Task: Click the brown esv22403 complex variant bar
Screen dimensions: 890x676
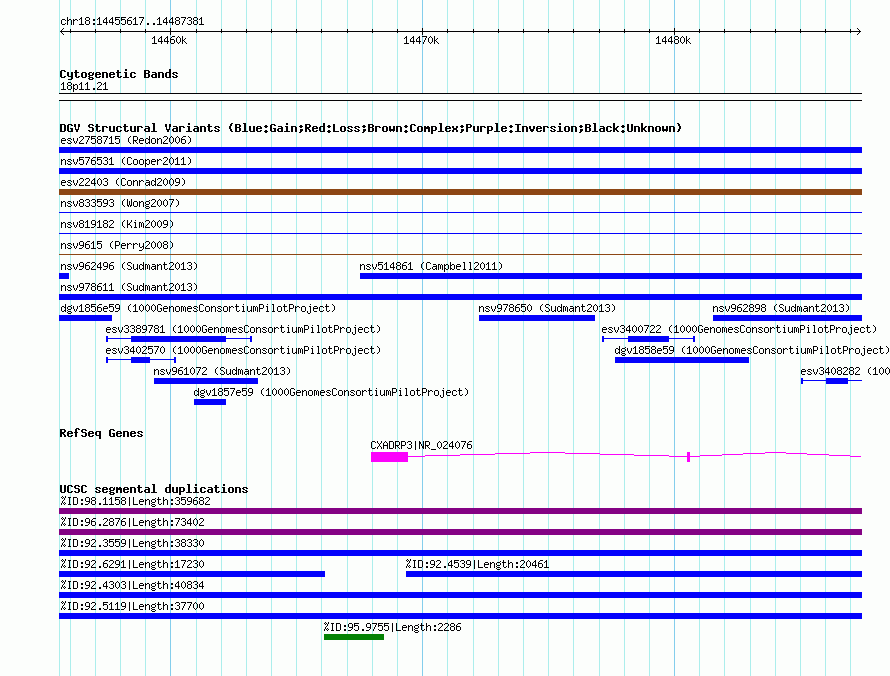Action: pyautogui.click(x=460, y=192)
